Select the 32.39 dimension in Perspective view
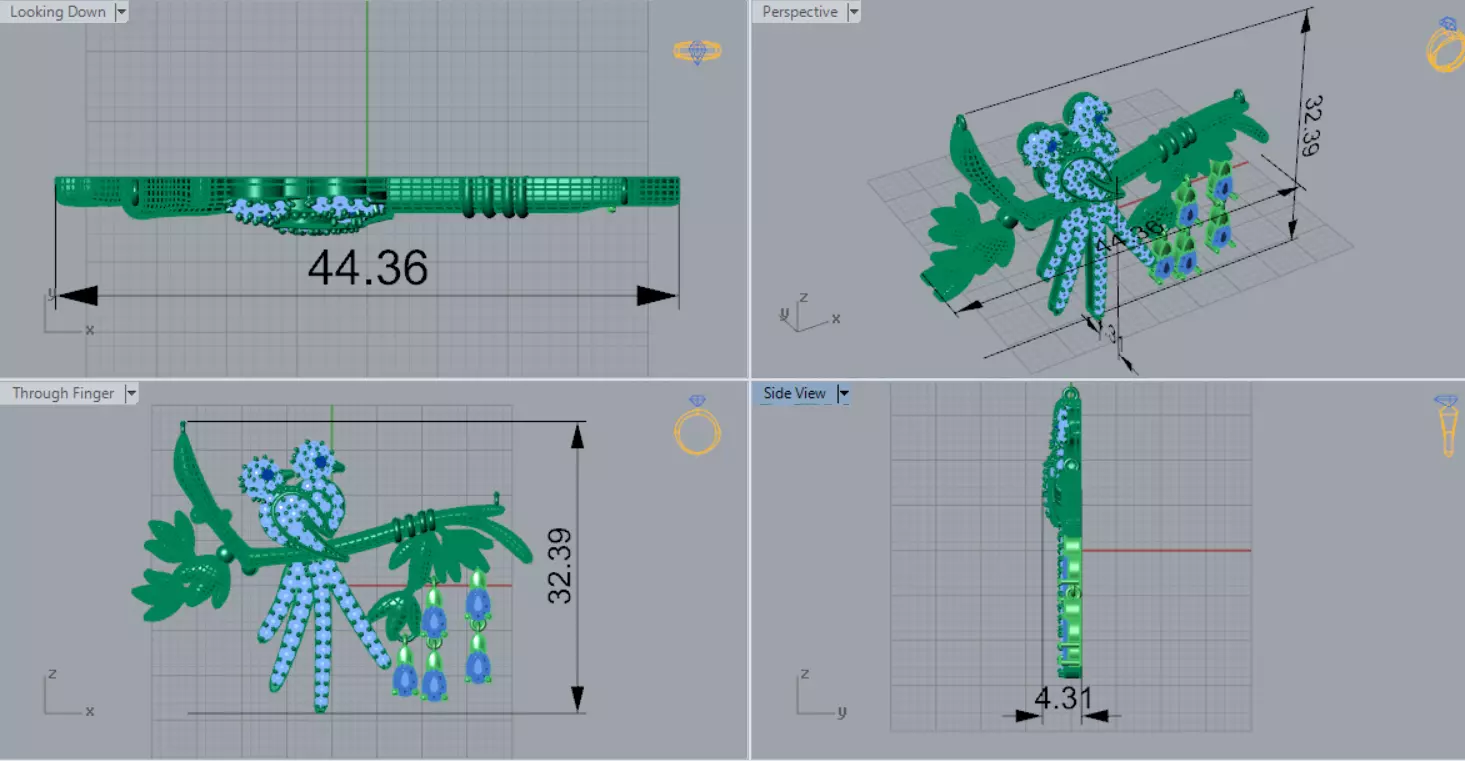The width and height of the screenshot is (1465, 761). pos(1314,126)
